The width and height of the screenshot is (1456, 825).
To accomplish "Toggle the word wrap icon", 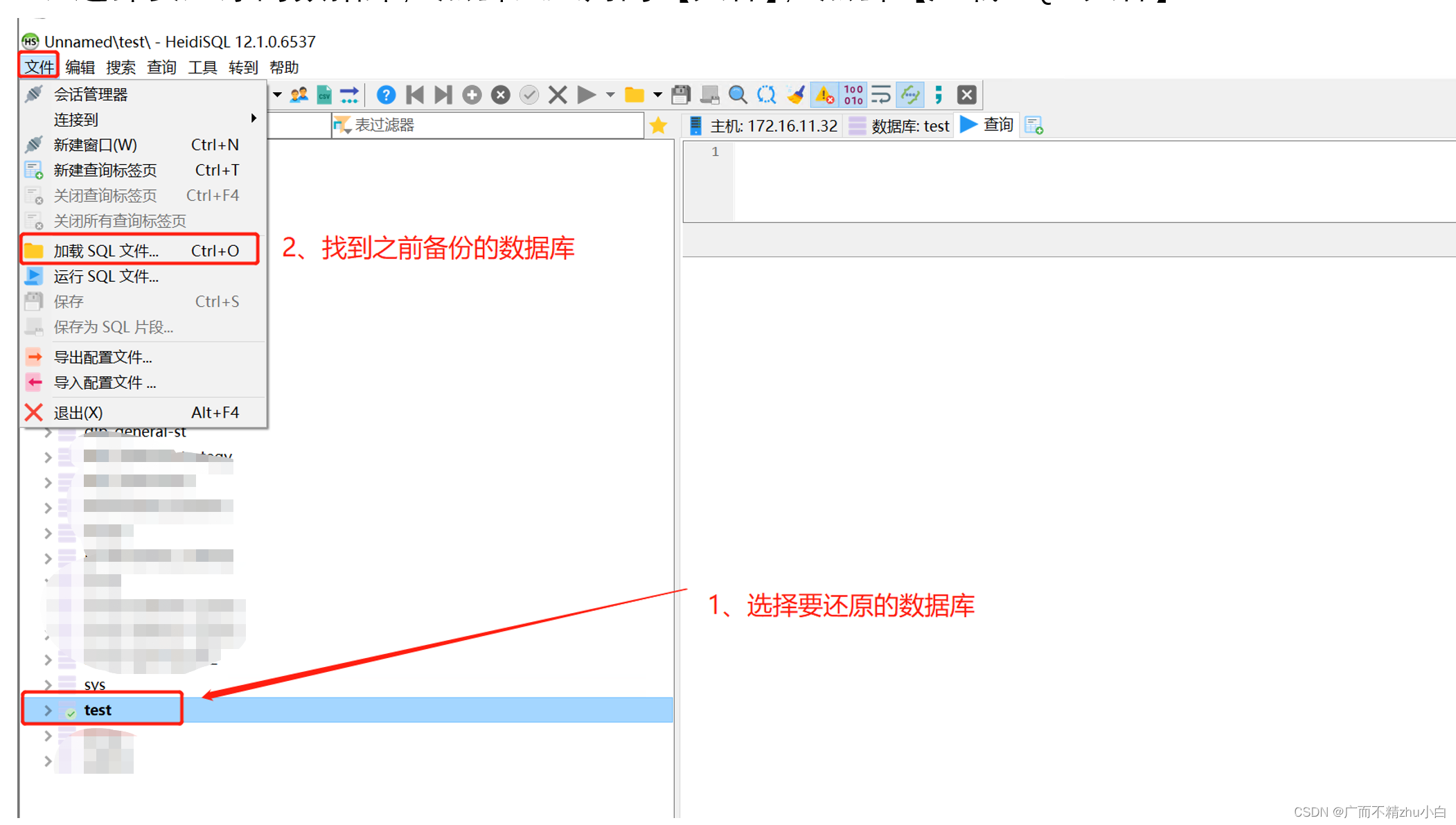I will click(x=881, y=95).
